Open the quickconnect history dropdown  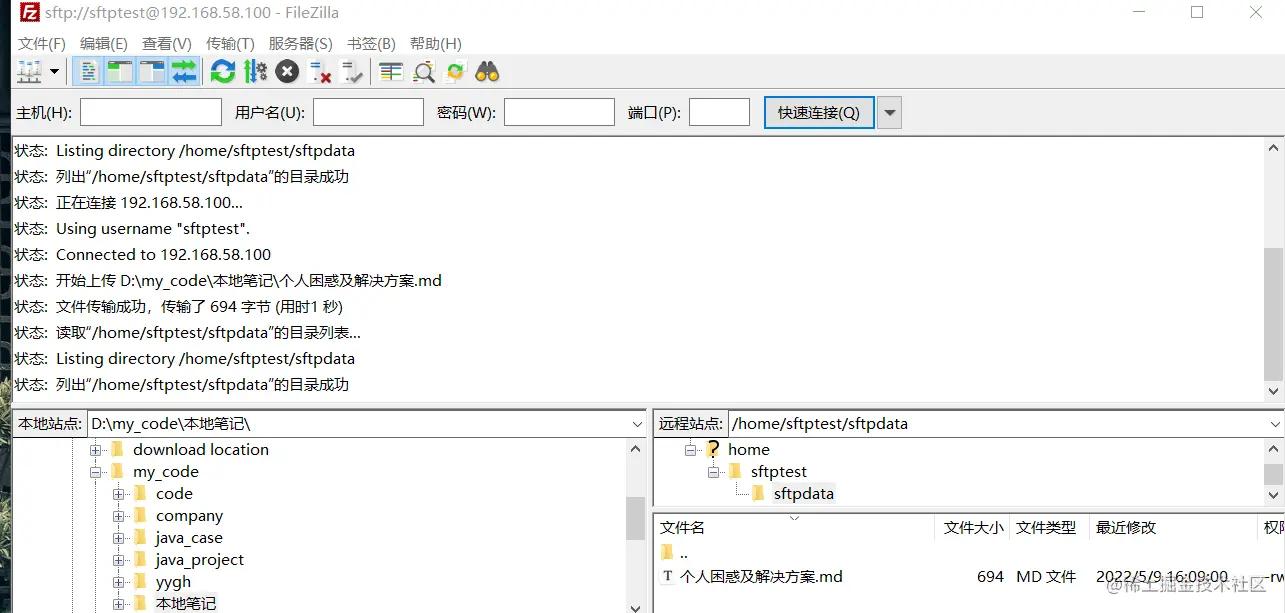coord(888,111)
